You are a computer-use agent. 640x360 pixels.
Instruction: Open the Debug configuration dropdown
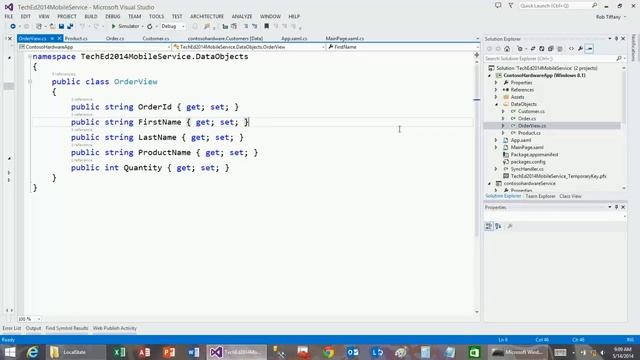[173, 26]
